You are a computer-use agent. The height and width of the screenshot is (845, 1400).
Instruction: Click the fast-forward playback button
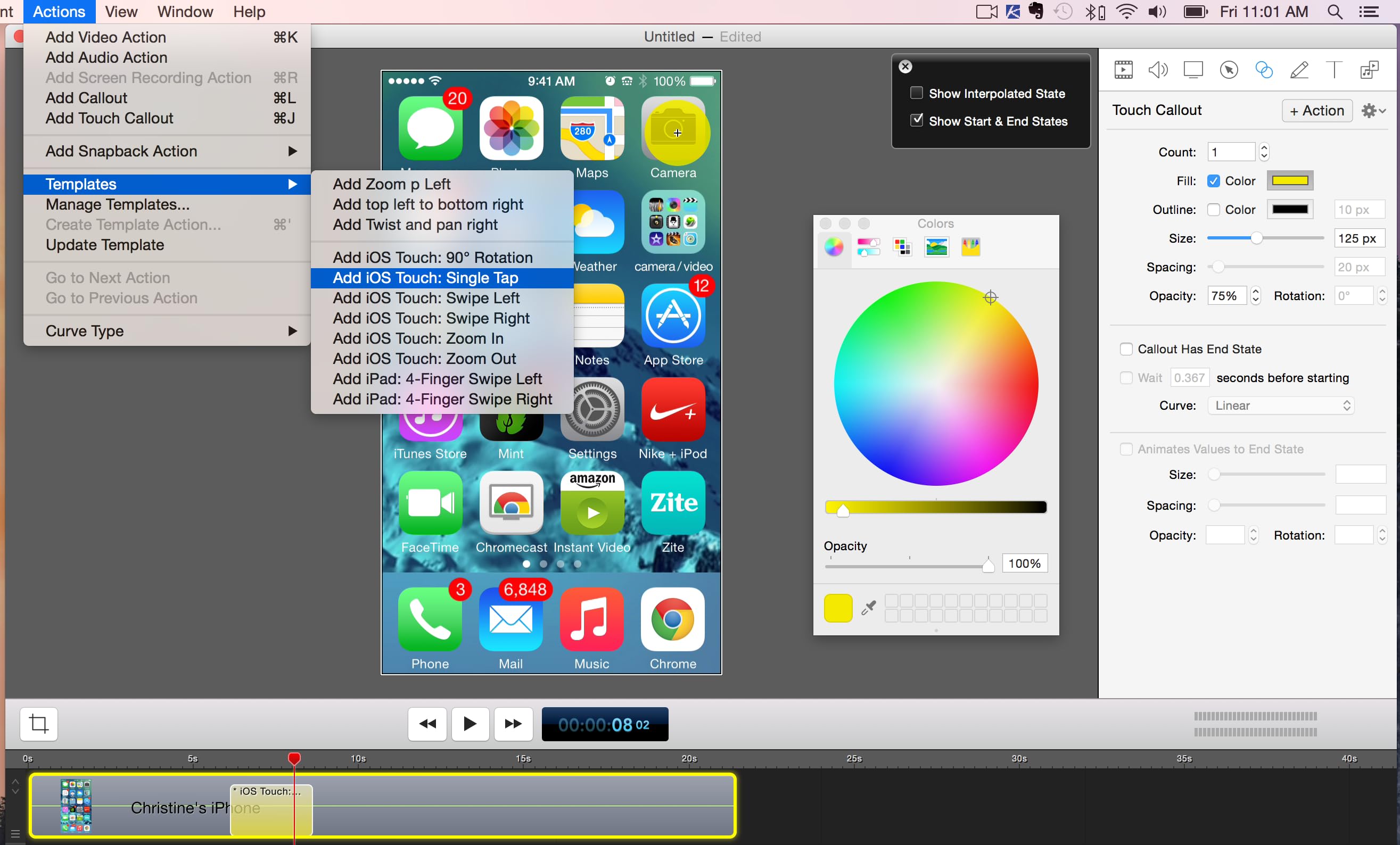513,724
